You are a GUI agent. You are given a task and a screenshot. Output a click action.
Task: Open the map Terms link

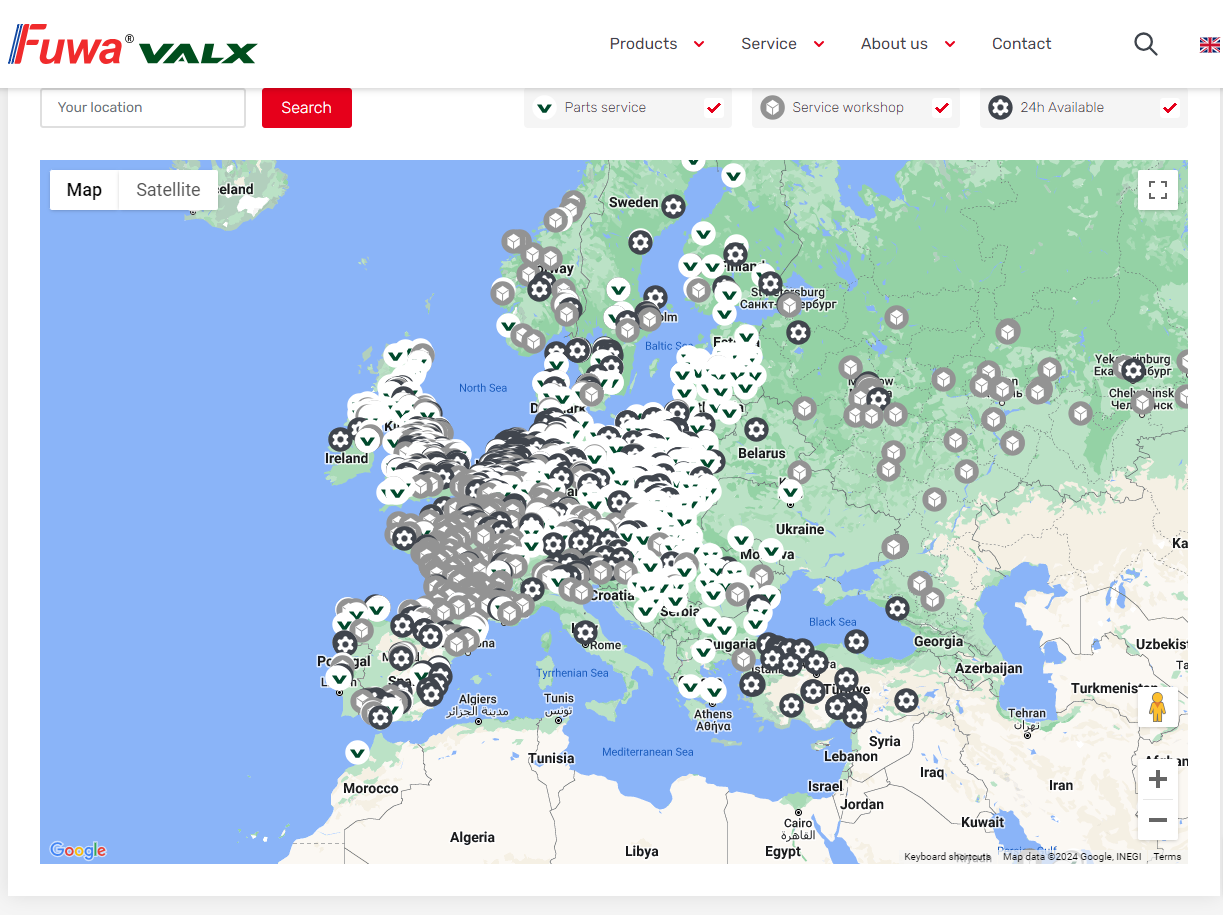[1166, 857]
